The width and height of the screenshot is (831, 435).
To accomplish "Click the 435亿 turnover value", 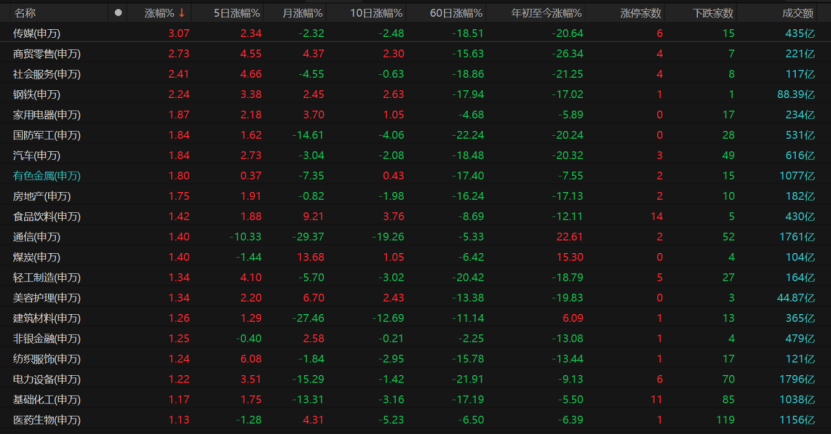I will tap(800, 33).
